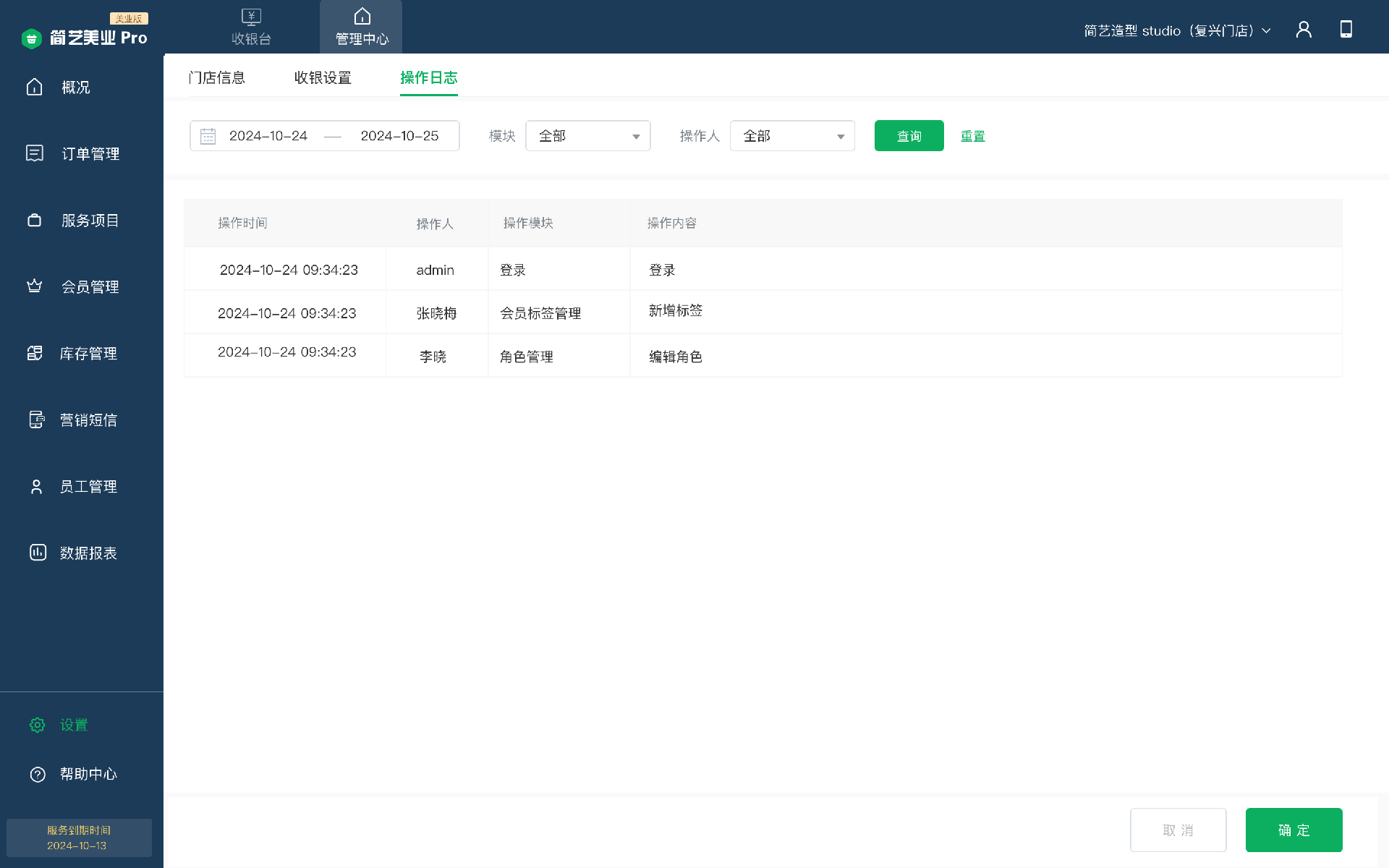The image size is (1389, 868).
Task: Open the 收银台 cashier top tab
Action: coord(251,27)
